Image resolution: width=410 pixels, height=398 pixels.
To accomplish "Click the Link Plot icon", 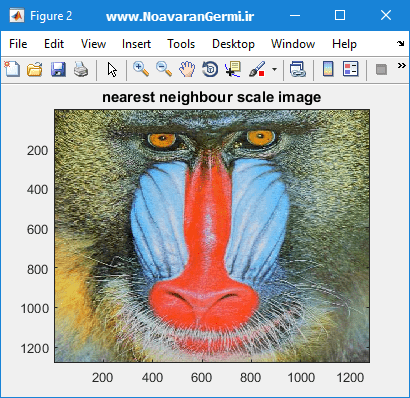I will pos(298,69).
